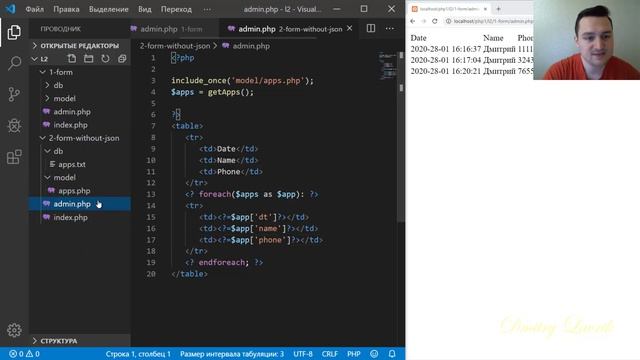Open Source Control view in activity bar
640x360 pixels.
tap(14, 94)
